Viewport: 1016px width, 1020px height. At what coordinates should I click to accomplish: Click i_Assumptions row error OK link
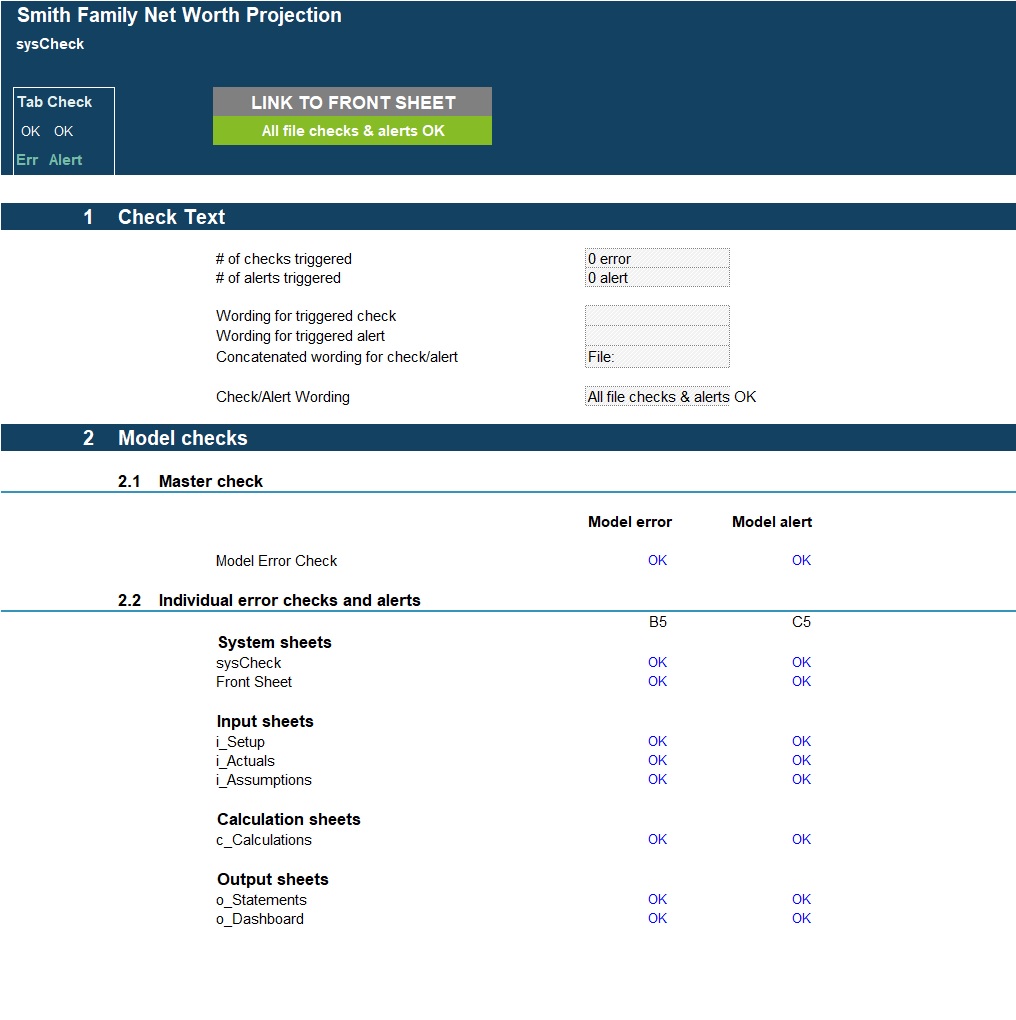[x=657, y=779]
